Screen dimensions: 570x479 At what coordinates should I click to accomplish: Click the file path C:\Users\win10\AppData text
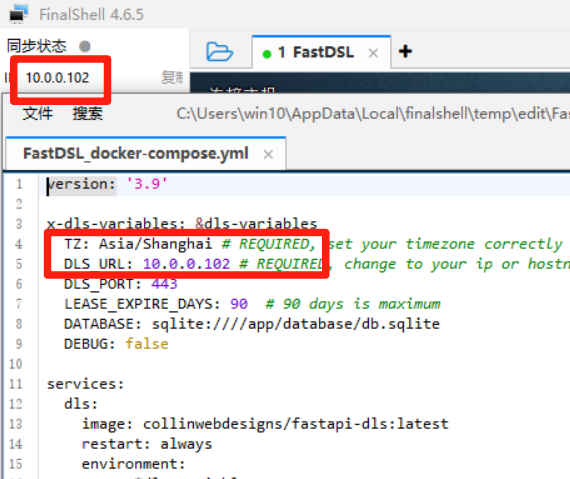point(373,114)
